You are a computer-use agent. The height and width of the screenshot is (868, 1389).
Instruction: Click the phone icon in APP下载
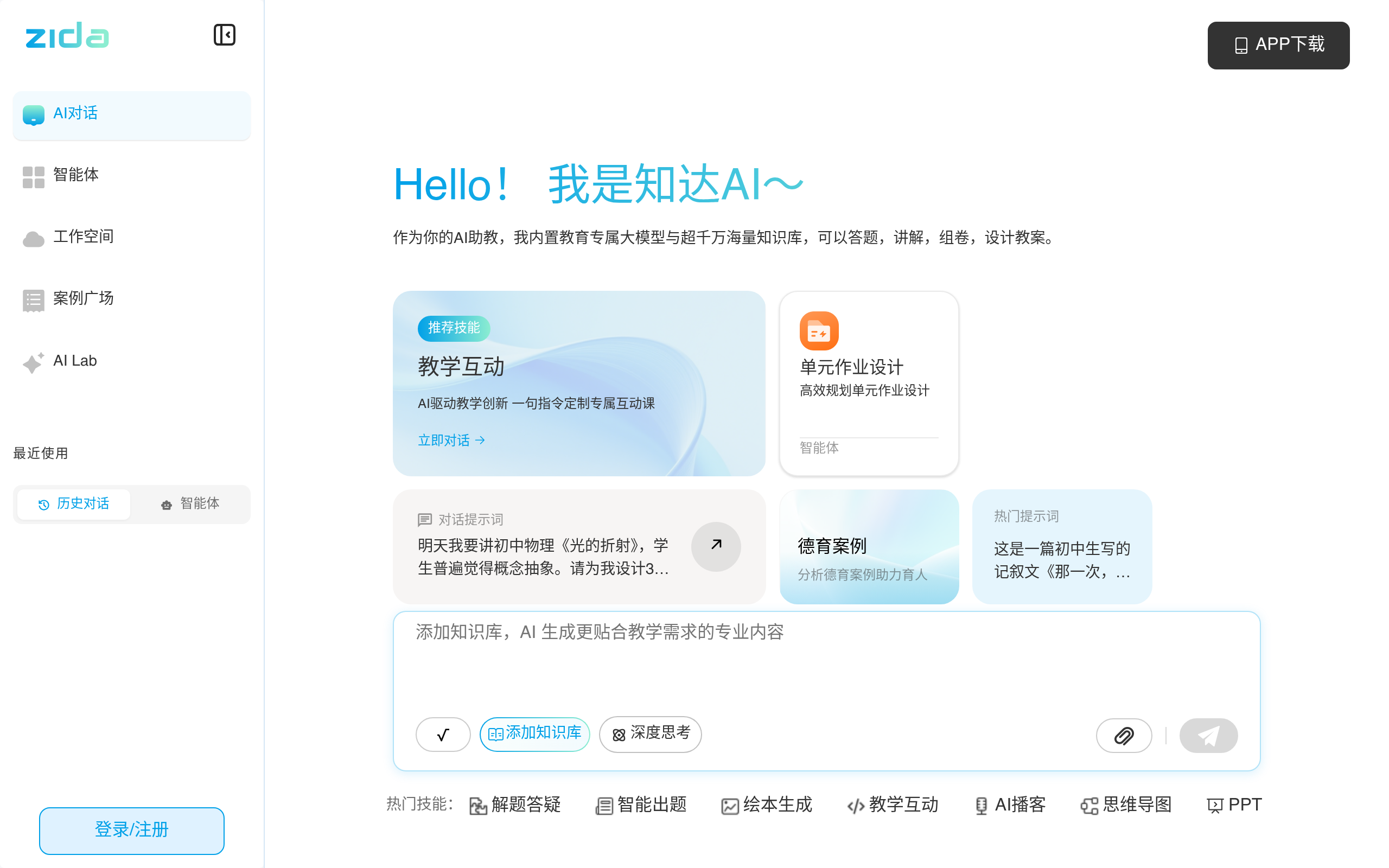(1240, 46)
